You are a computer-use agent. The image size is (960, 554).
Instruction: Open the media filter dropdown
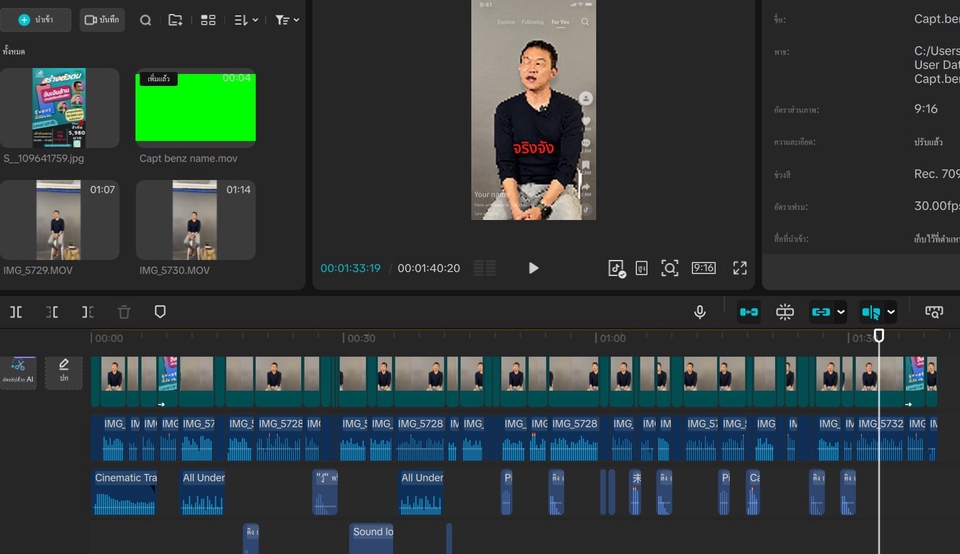coord(287,20)
